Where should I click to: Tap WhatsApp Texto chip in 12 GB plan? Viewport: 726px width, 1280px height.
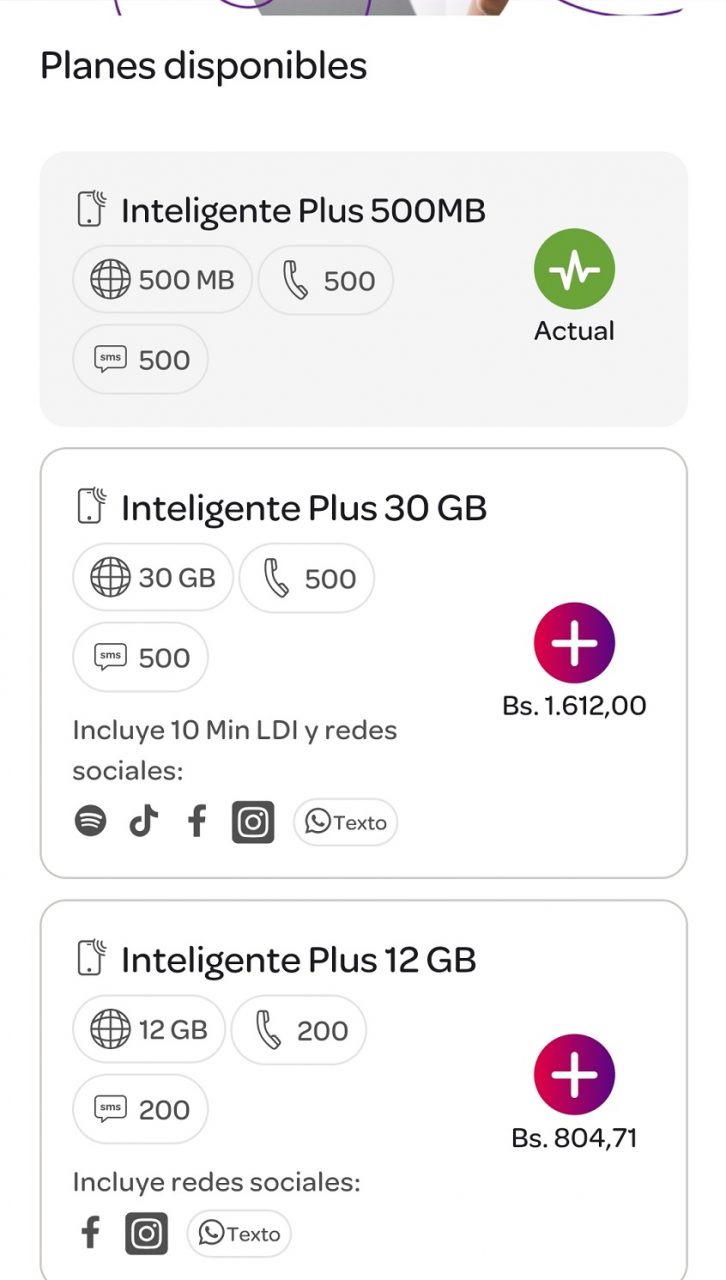[x=239, y=1233]
